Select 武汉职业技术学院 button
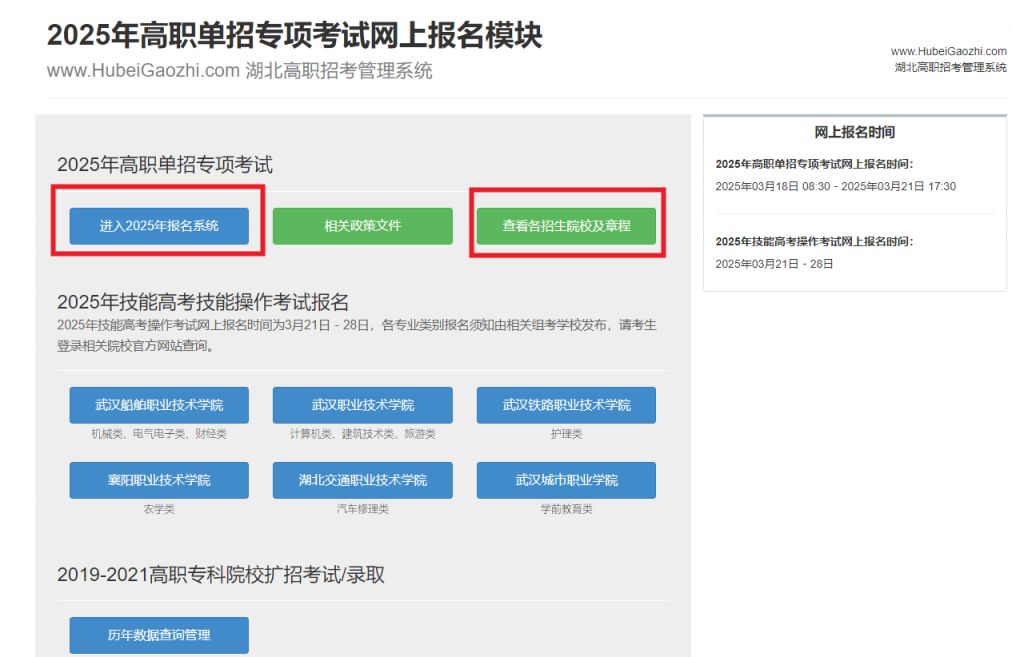 (x=363, y=405)
